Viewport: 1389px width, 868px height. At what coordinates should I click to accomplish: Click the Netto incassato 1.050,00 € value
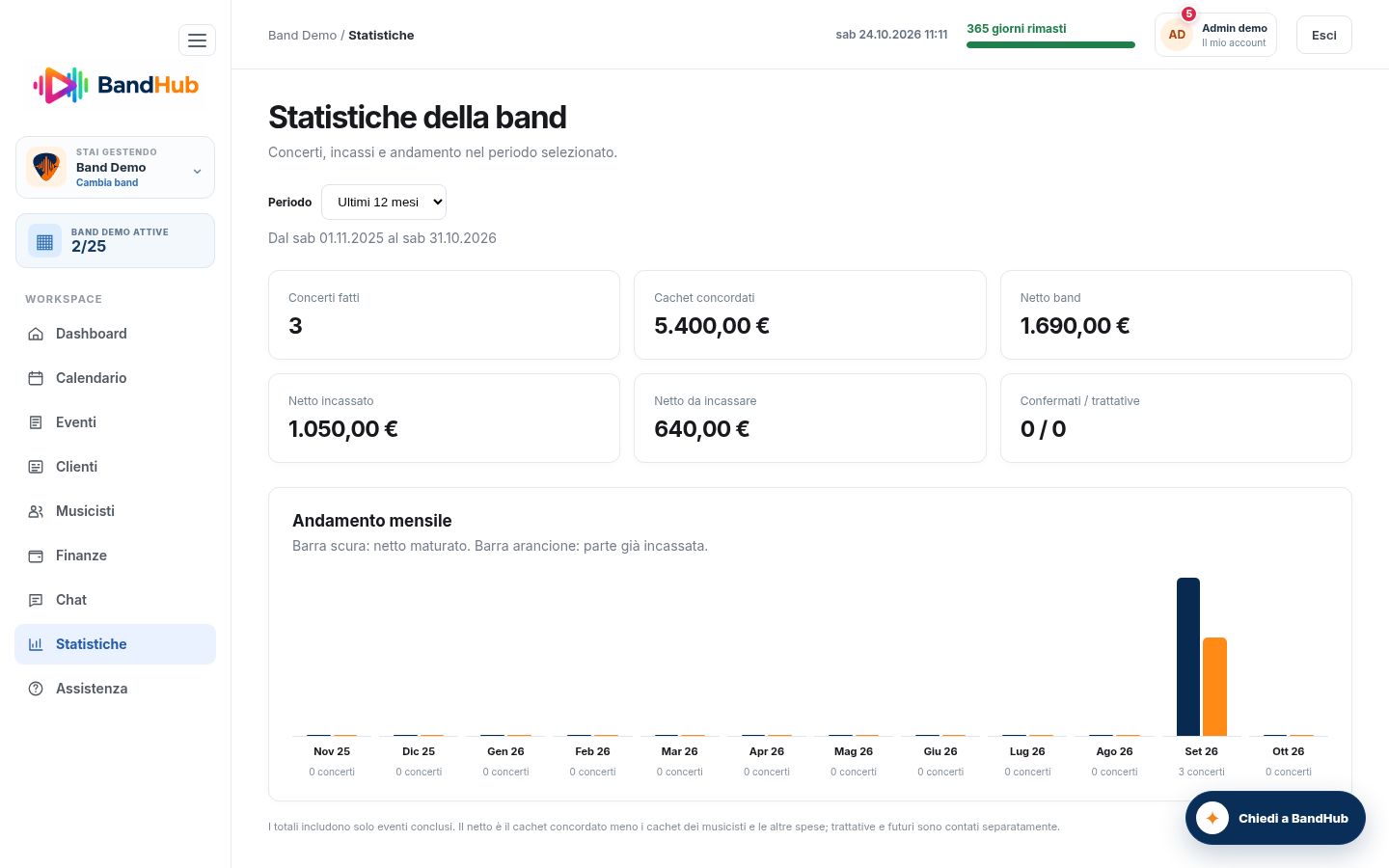pos(343,429)
